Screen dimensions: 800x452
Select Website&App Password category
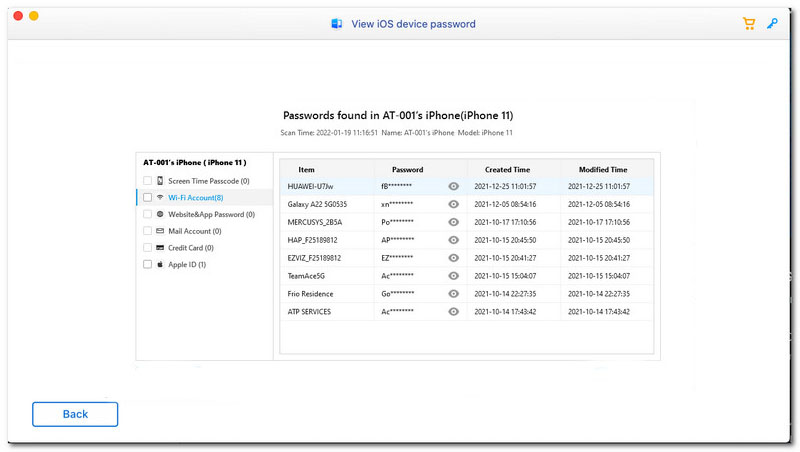(x=210, y=214)
